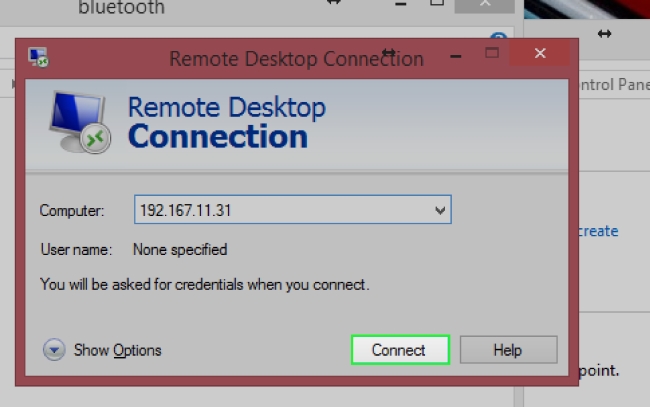650x407 pixels.
Task: Click the Help button
Action: (506, 350)
